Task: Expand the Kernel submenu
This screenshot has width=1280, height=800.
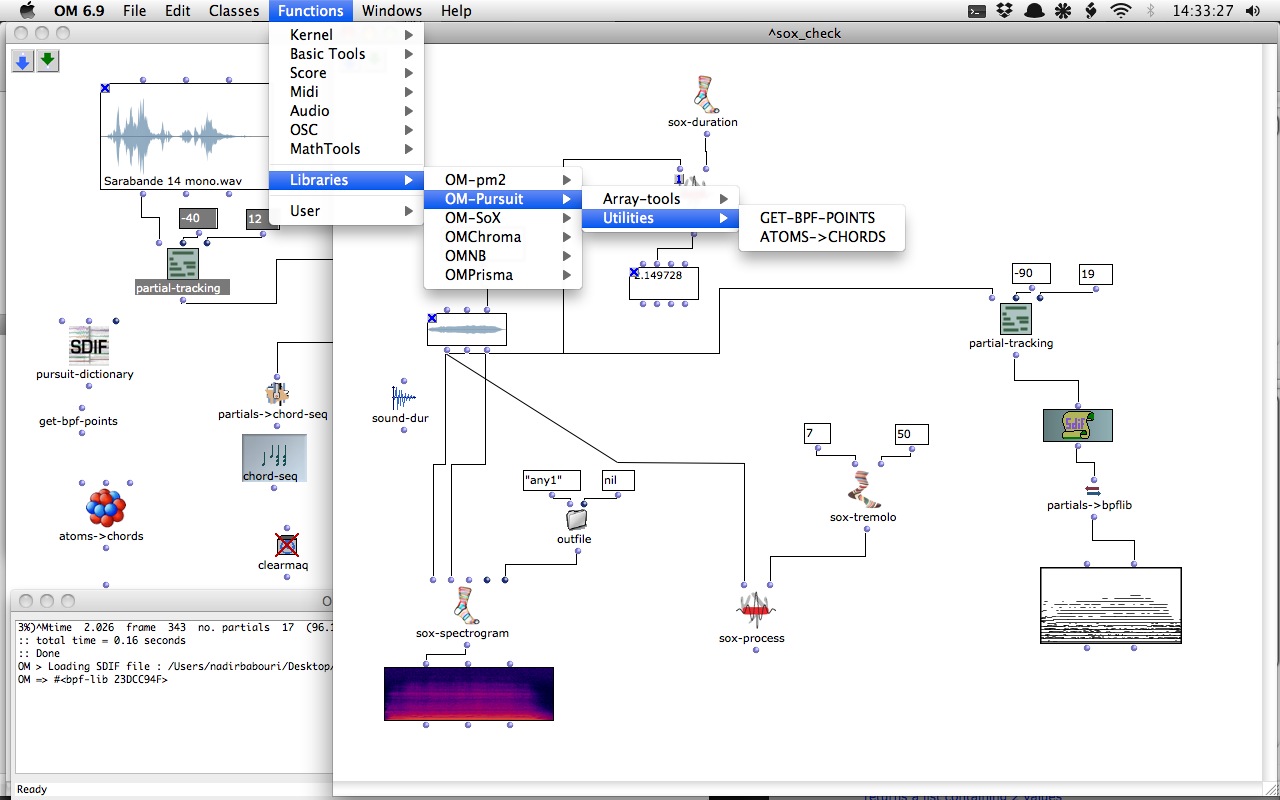Action: (x=346, y=35)
